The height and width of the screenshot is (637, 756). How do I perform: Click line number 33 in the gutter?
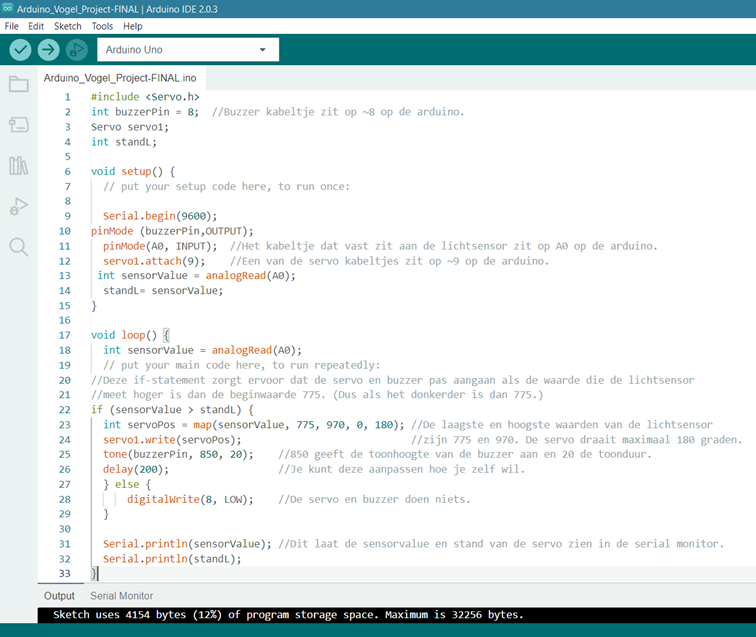click(x=65, y=573)
